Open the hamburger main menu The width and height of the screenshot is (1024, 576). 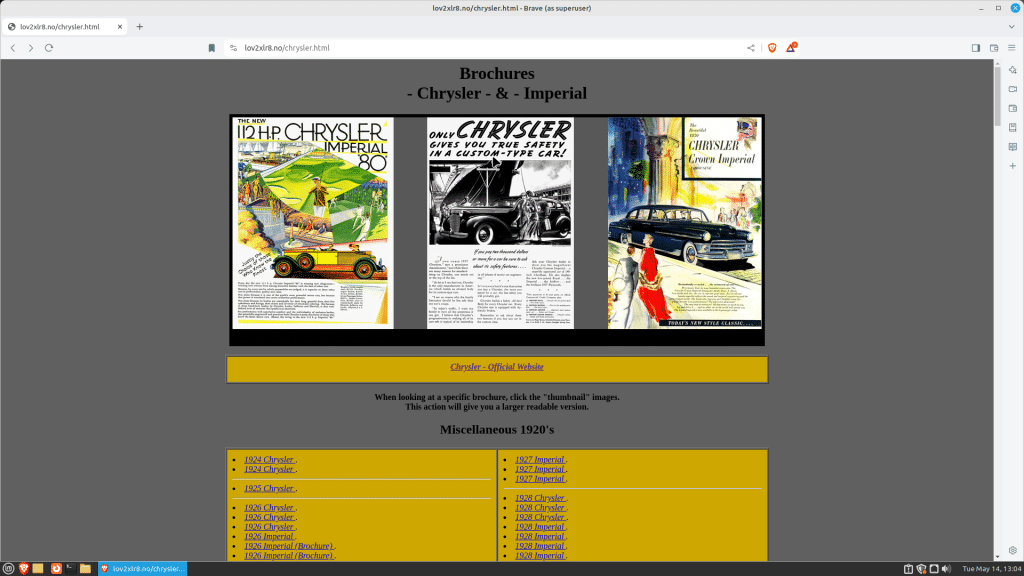[x=1012, y=47]
